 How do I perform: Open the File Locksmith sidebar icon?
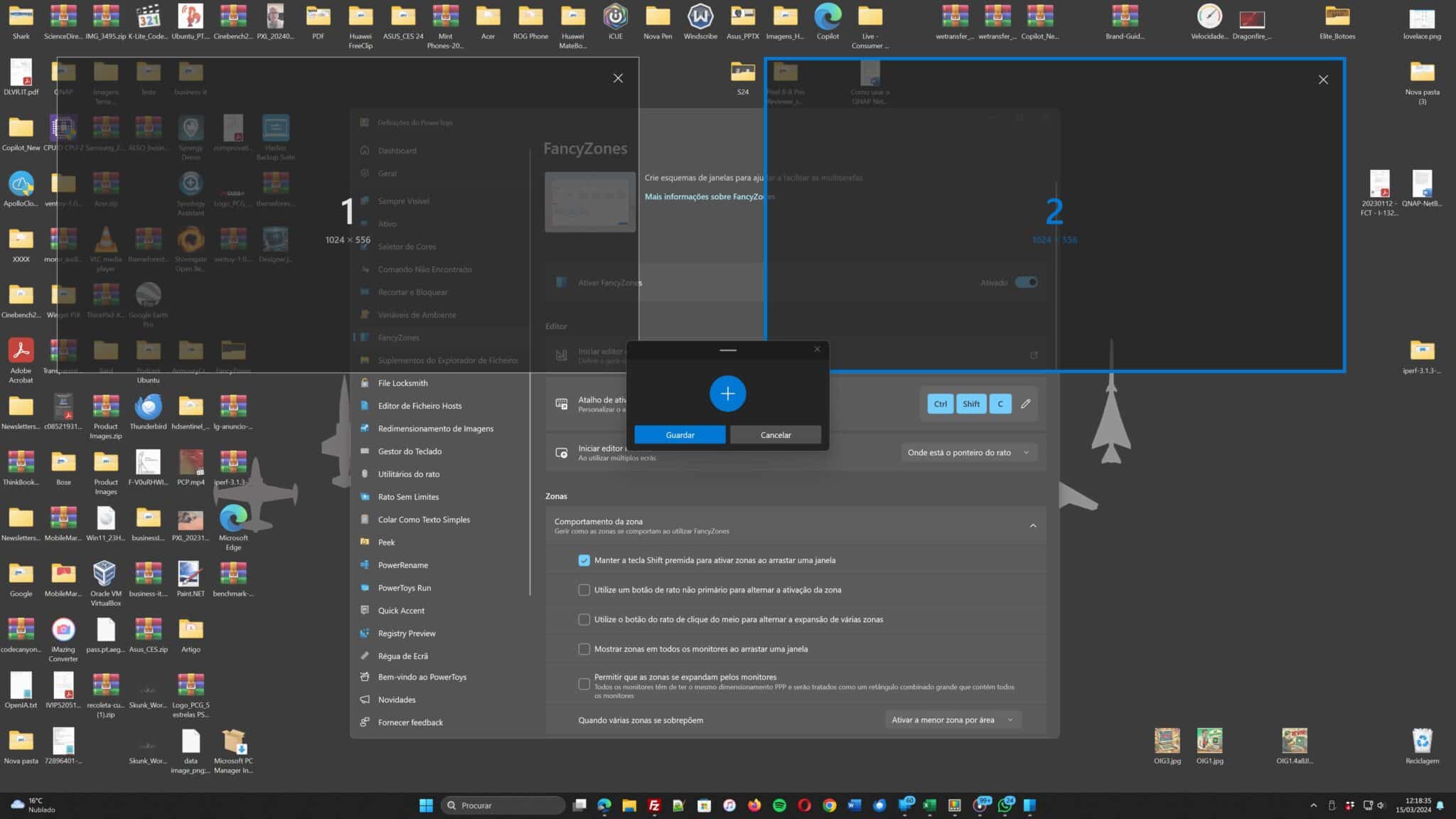tap(365, 383)
